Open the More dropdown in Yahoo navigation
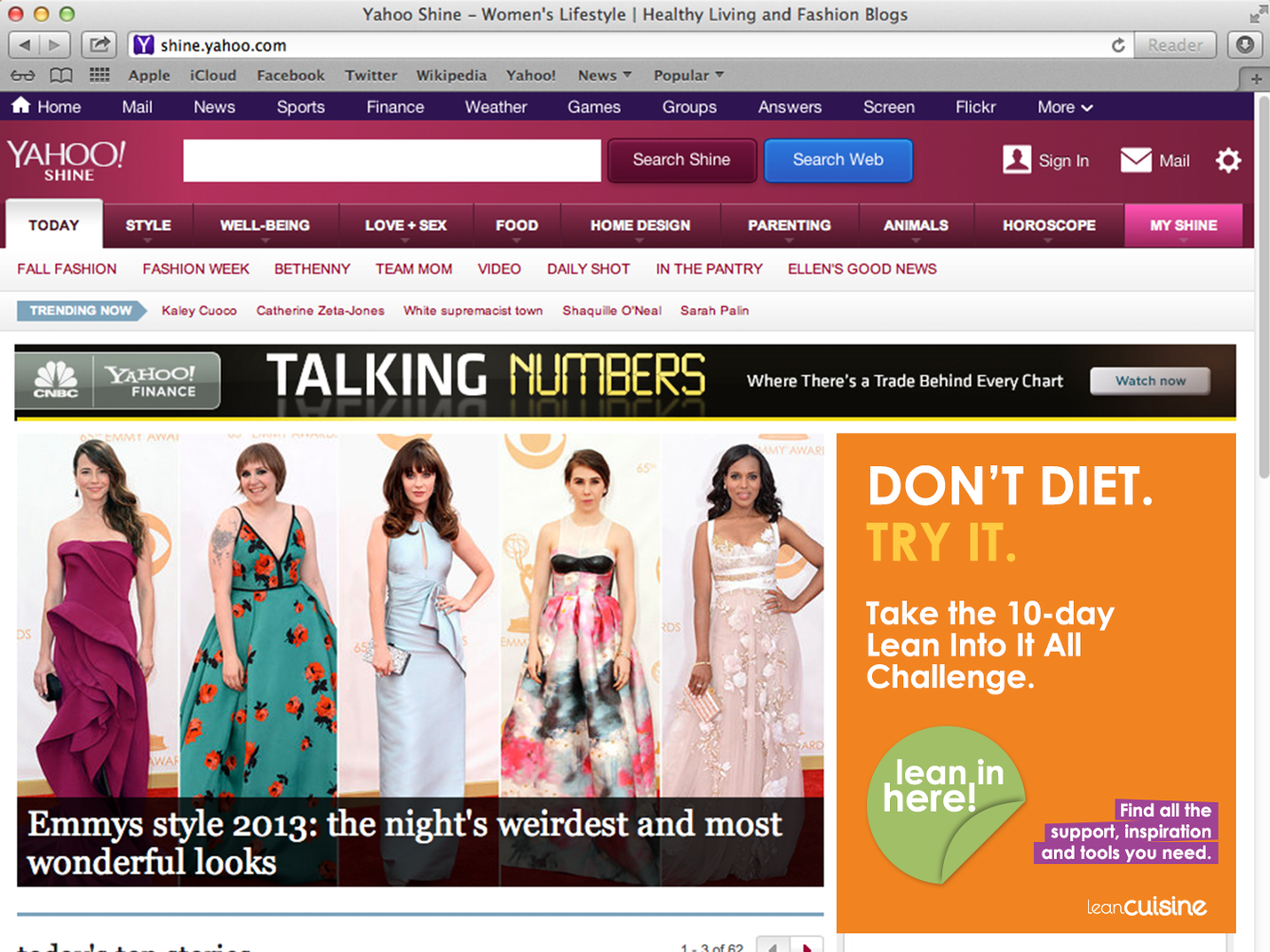This screenshot has width=1270, height=952. click(1065, 107)
